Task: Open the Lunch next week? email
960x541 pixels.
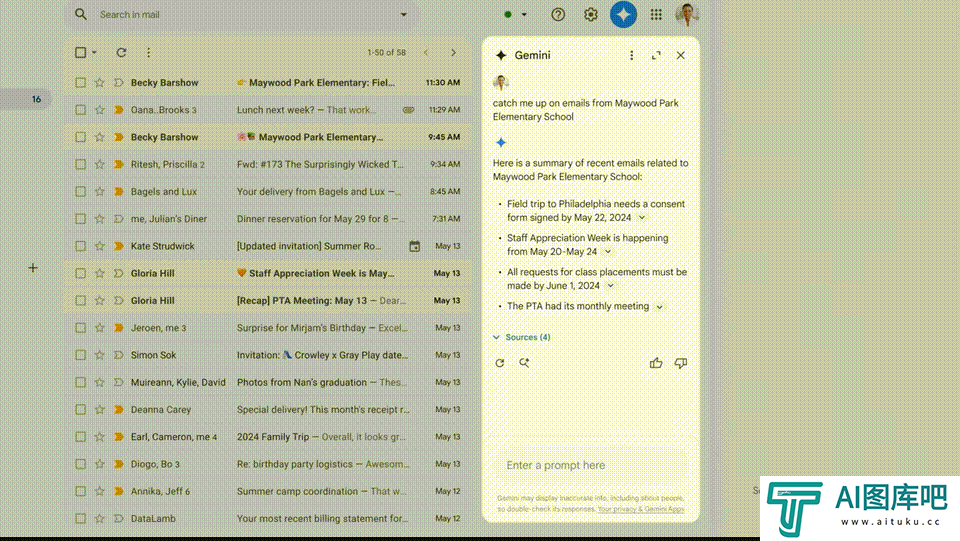Action: click(x=307, y=110)
